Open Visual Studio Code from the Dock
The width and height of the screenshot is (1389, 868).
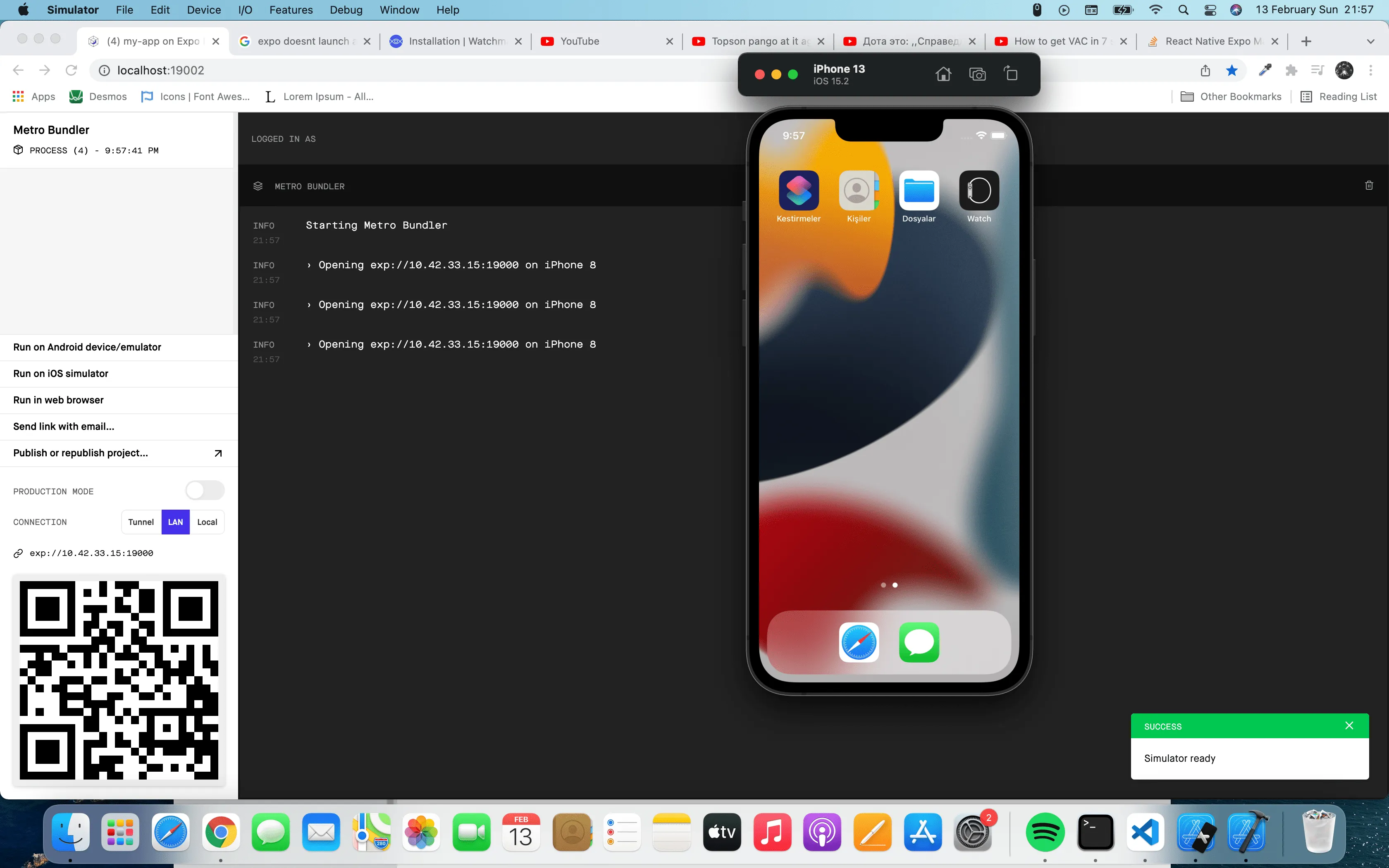1146,832
